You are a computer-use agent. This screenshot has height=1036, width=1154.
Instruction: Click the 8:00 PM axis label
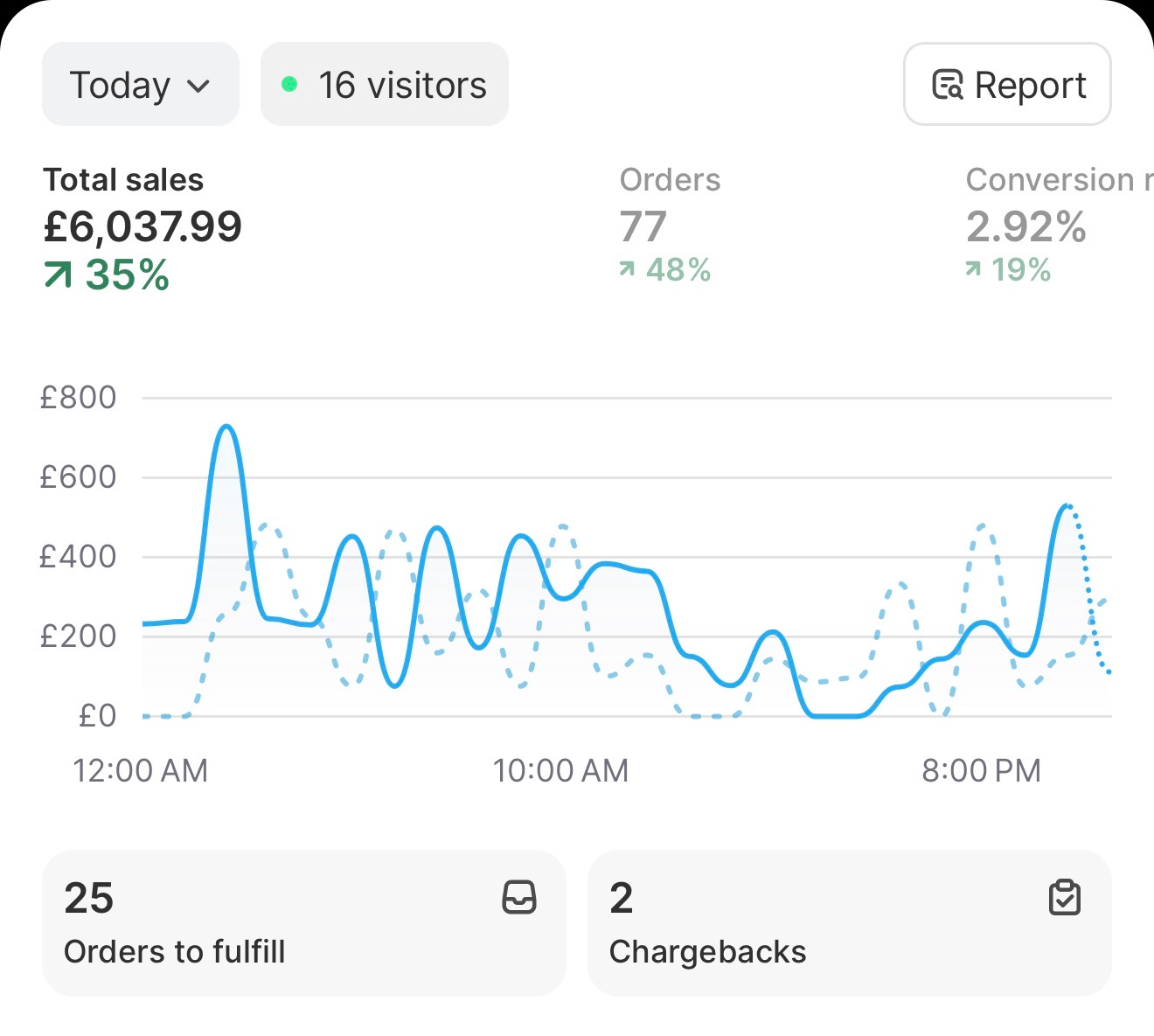click(981, 771)
